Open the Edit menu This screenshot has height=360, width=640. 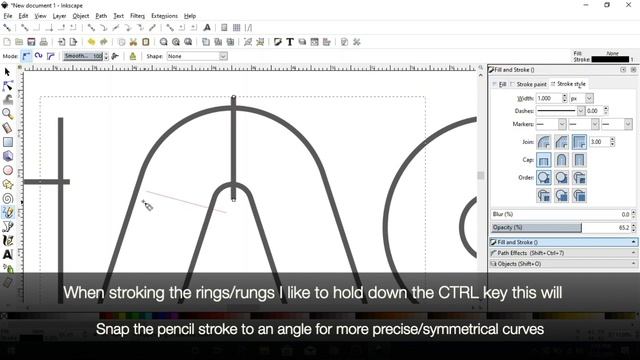pyautogui.click(x=23, y=16)
